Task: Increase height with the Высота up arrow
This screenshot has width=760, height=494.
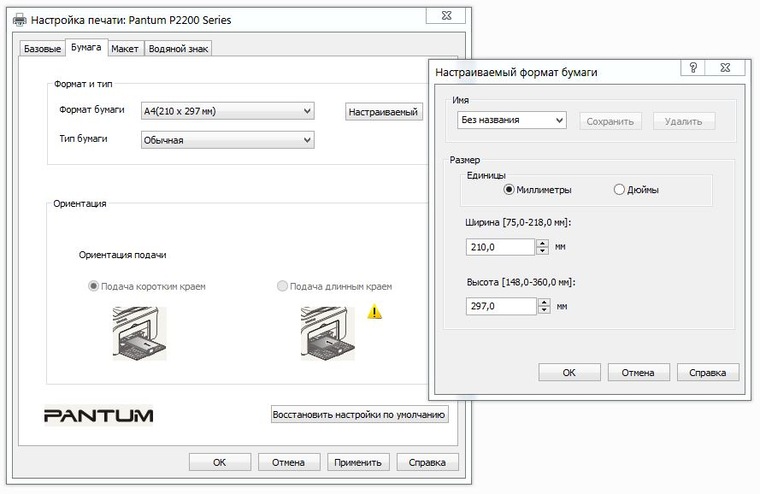Action: click(x=544, y=302)
